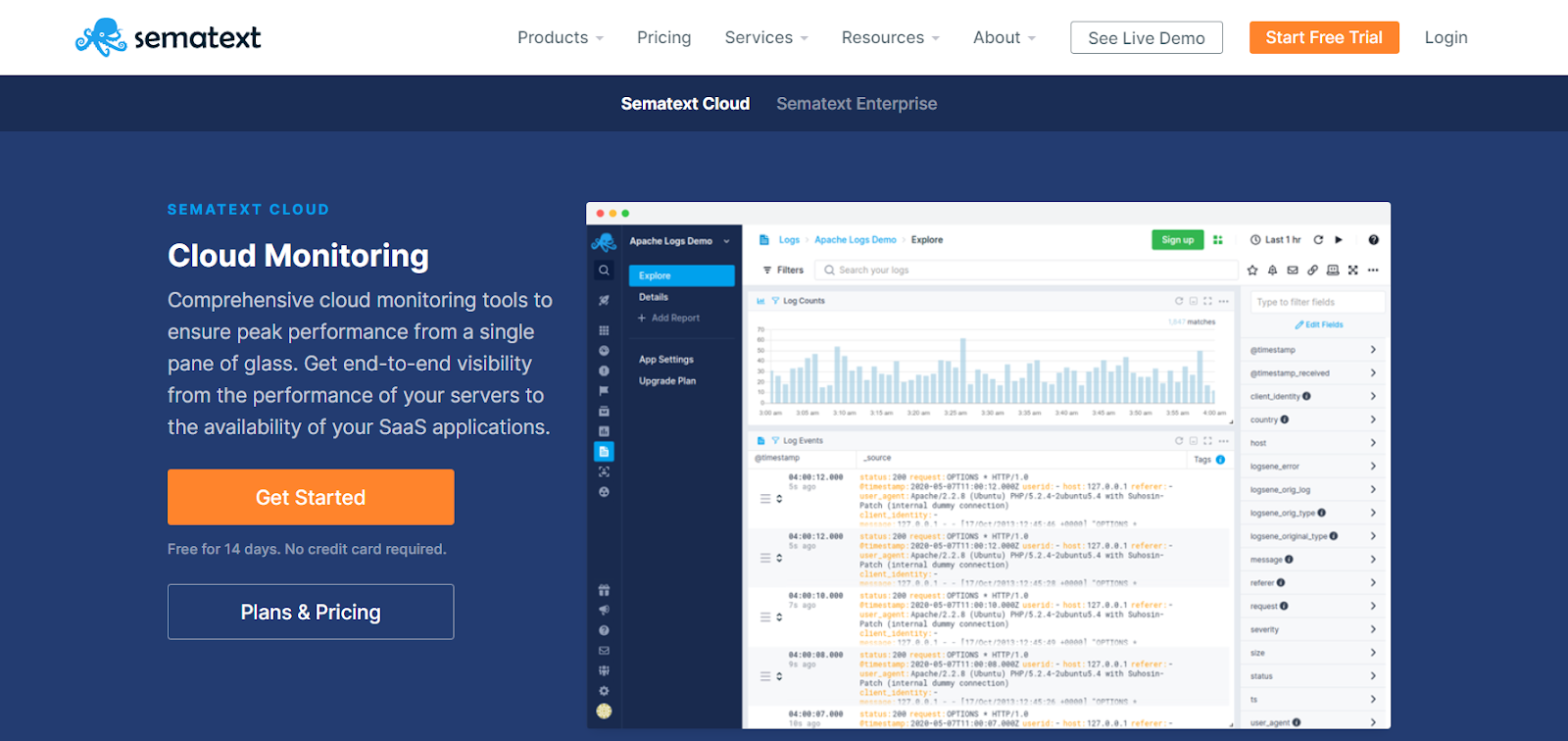This screenshot has width=1568, height=741.
Task: Click the _source column header
Action: coord(876,458)
